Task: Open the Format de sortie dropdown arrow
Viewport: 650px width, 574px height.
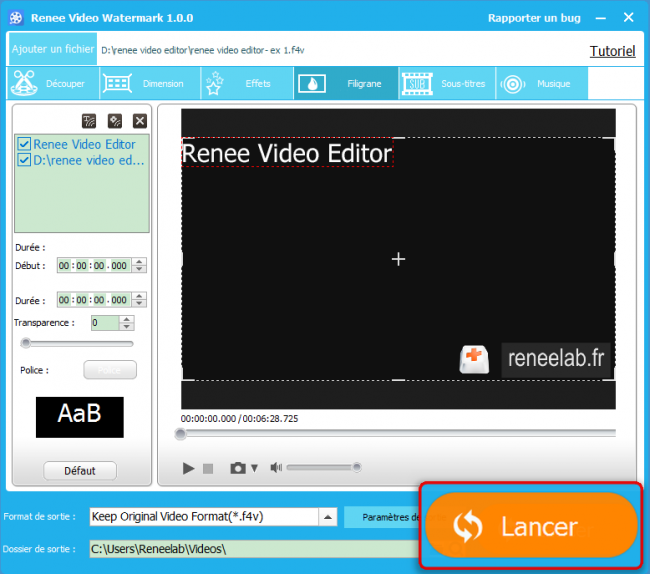Action: 328,517
